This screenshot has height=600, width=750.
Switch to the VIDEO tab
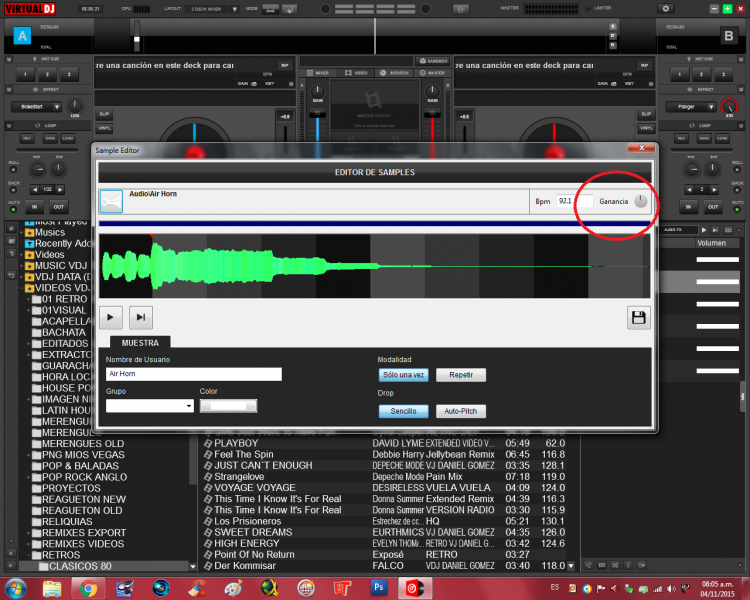357,73
